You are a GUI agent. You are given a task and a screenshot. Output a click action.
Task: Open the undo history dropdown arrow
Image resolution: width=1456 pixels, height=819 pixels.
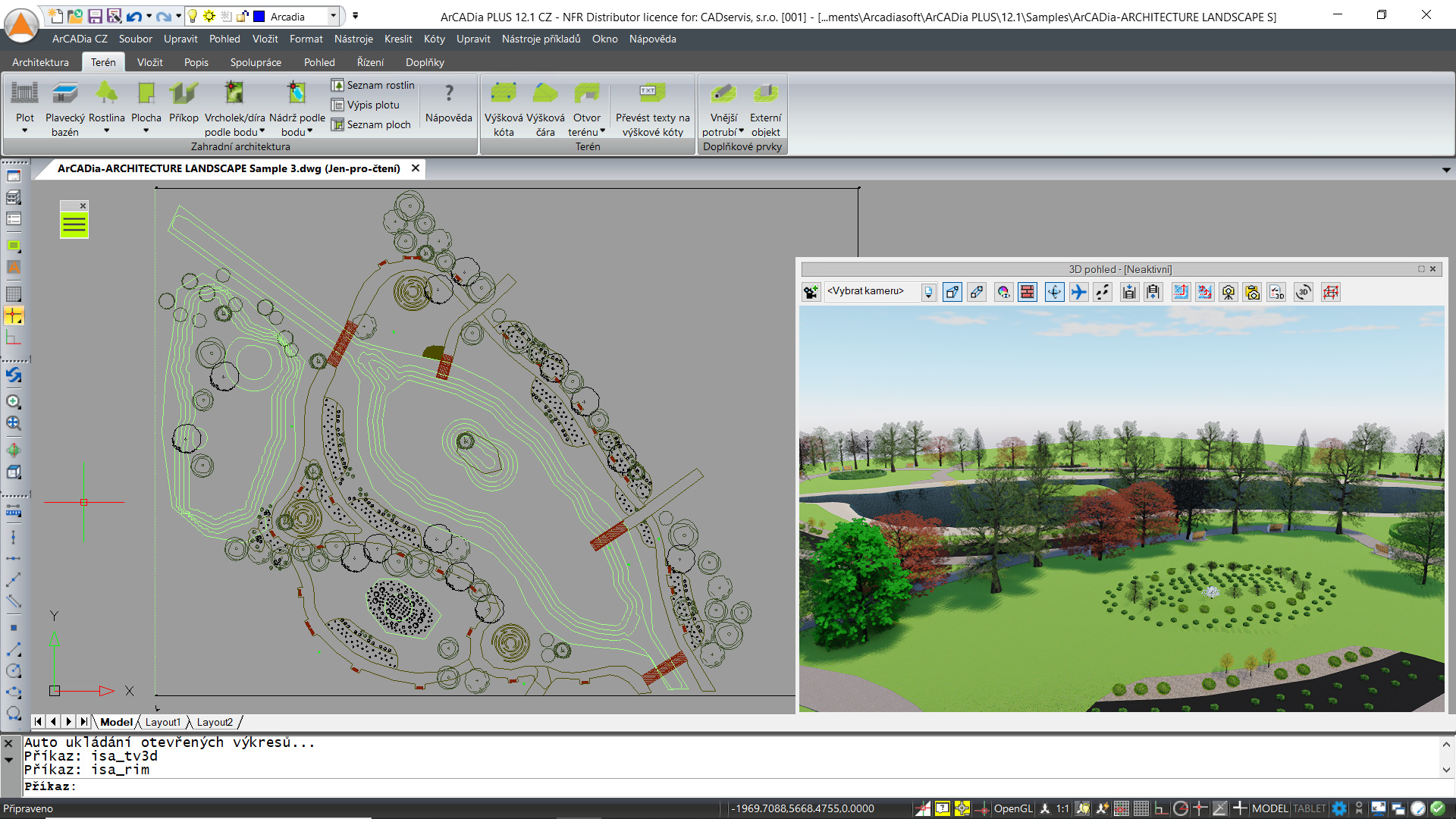click(x=149, y=16)
